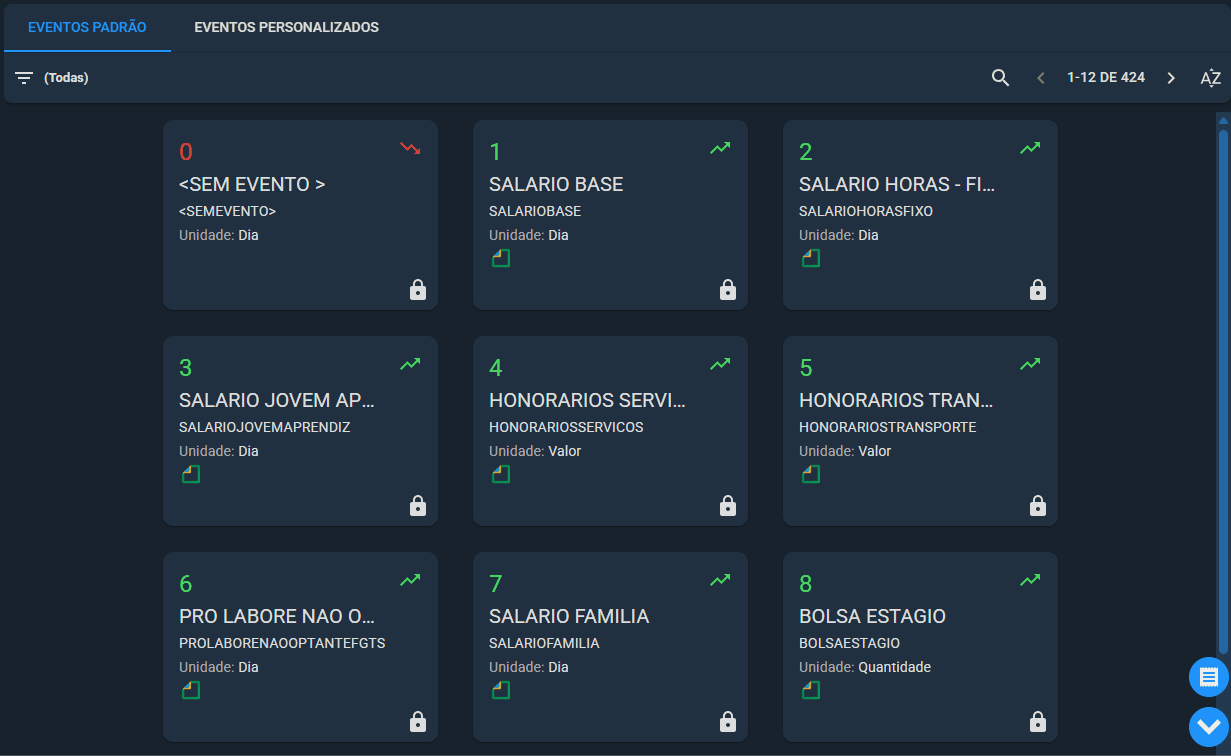Click the green trend icon on SALARIO FAMILIA
The height and width of the screenshot is (756, 1231).
[720, 580]
